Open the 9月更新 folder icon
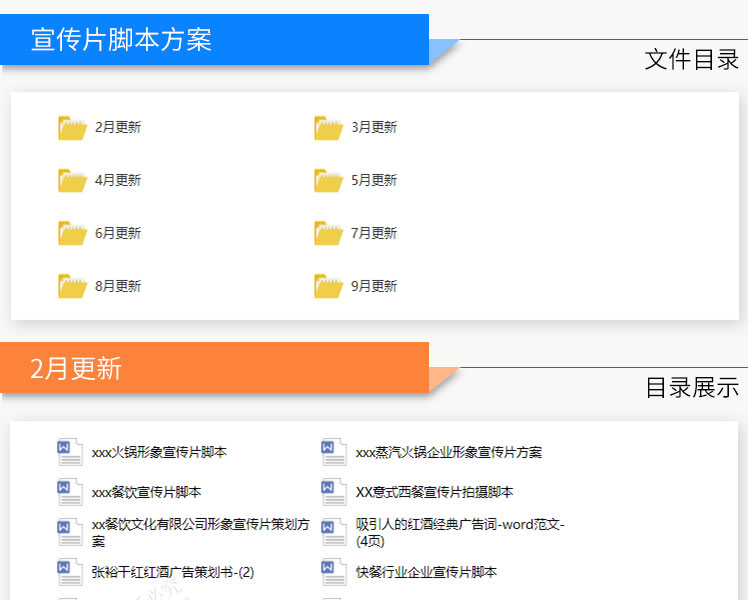The height and width of the screenshot is (600, 748). pos(328,287)
